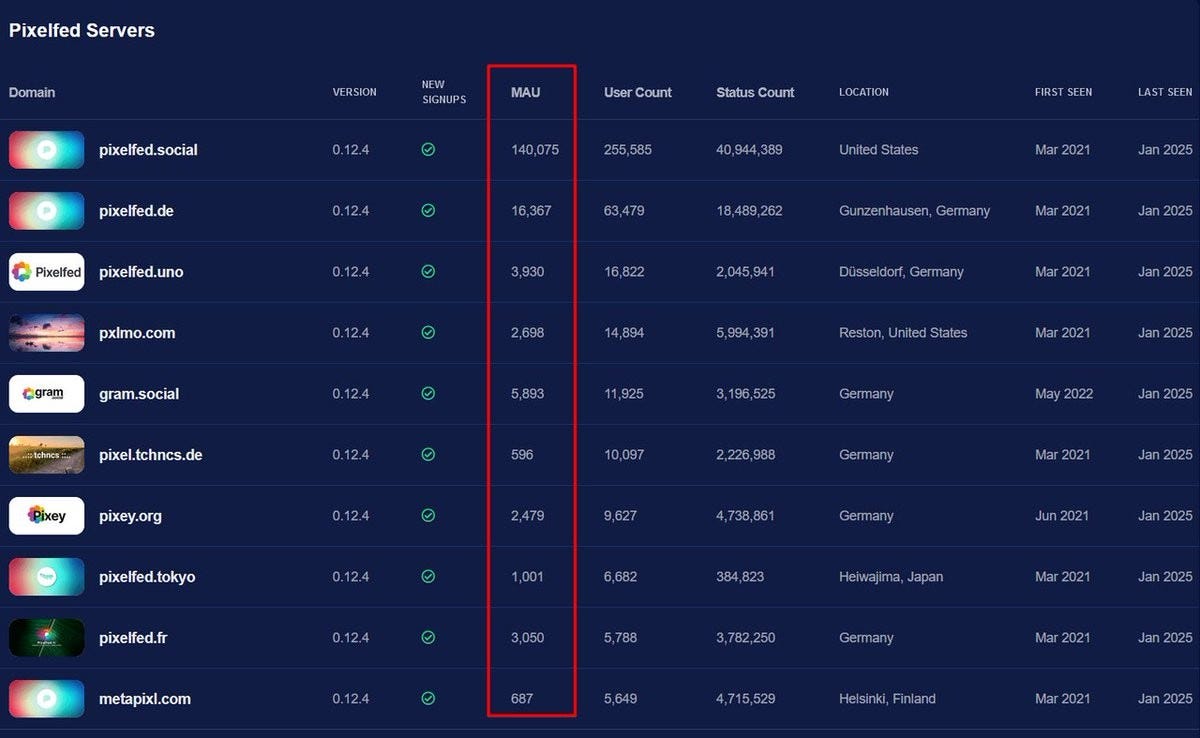Viewport: 1200px width, 738px height.
Task: Sort by the MAU column header
Action: (525, 92)
